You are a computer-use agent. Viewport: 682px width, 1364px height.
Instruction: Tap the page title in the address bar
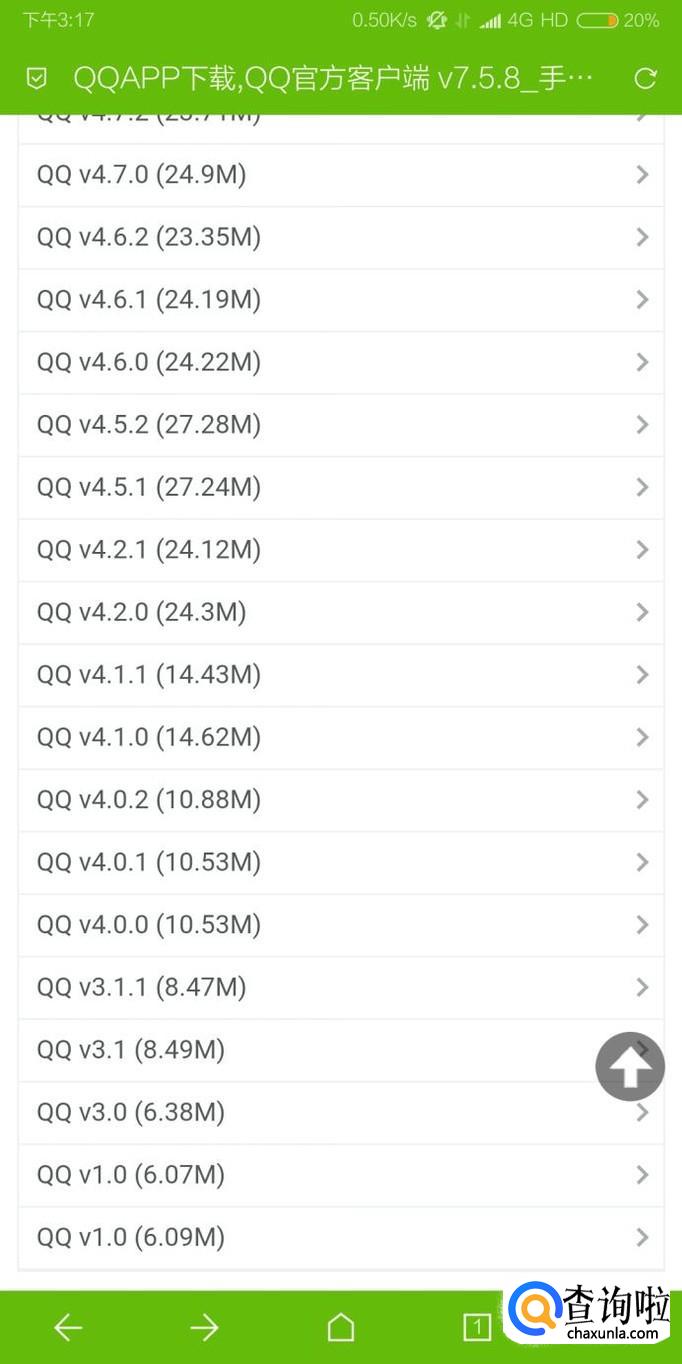click(333, 78)
